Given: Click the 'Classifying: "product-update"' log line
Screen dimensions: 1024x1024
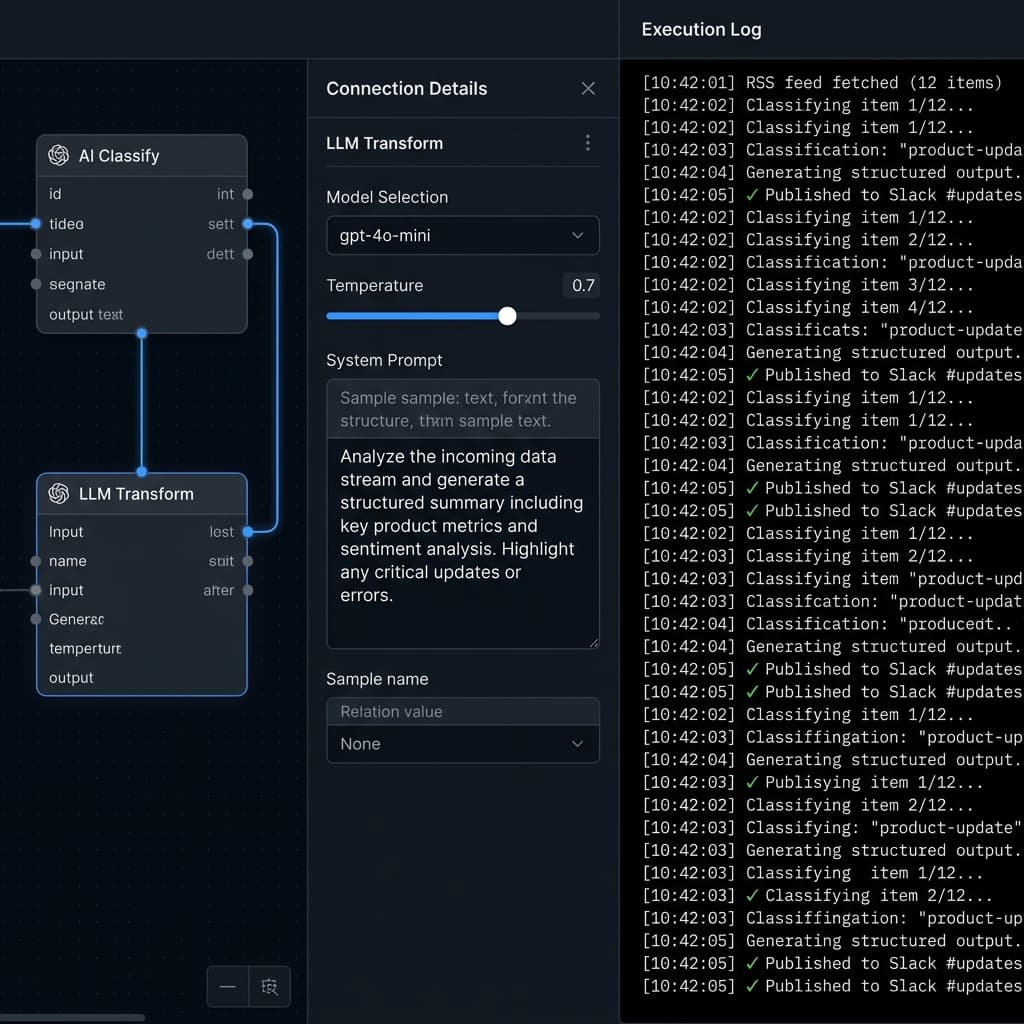Looking at the screenshot, I should tap(831, 828).
